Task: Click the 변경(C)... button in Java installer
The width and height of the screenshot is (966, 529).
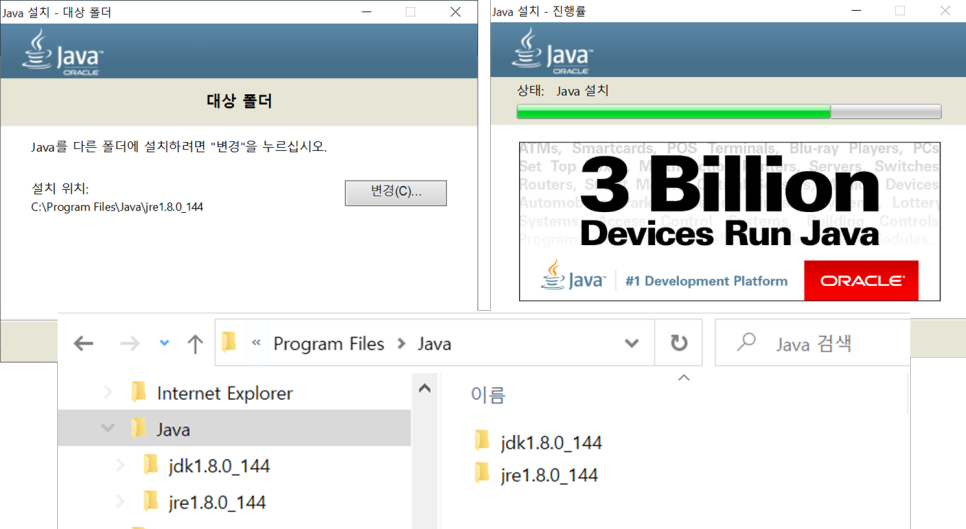Action: pos(396,193)
